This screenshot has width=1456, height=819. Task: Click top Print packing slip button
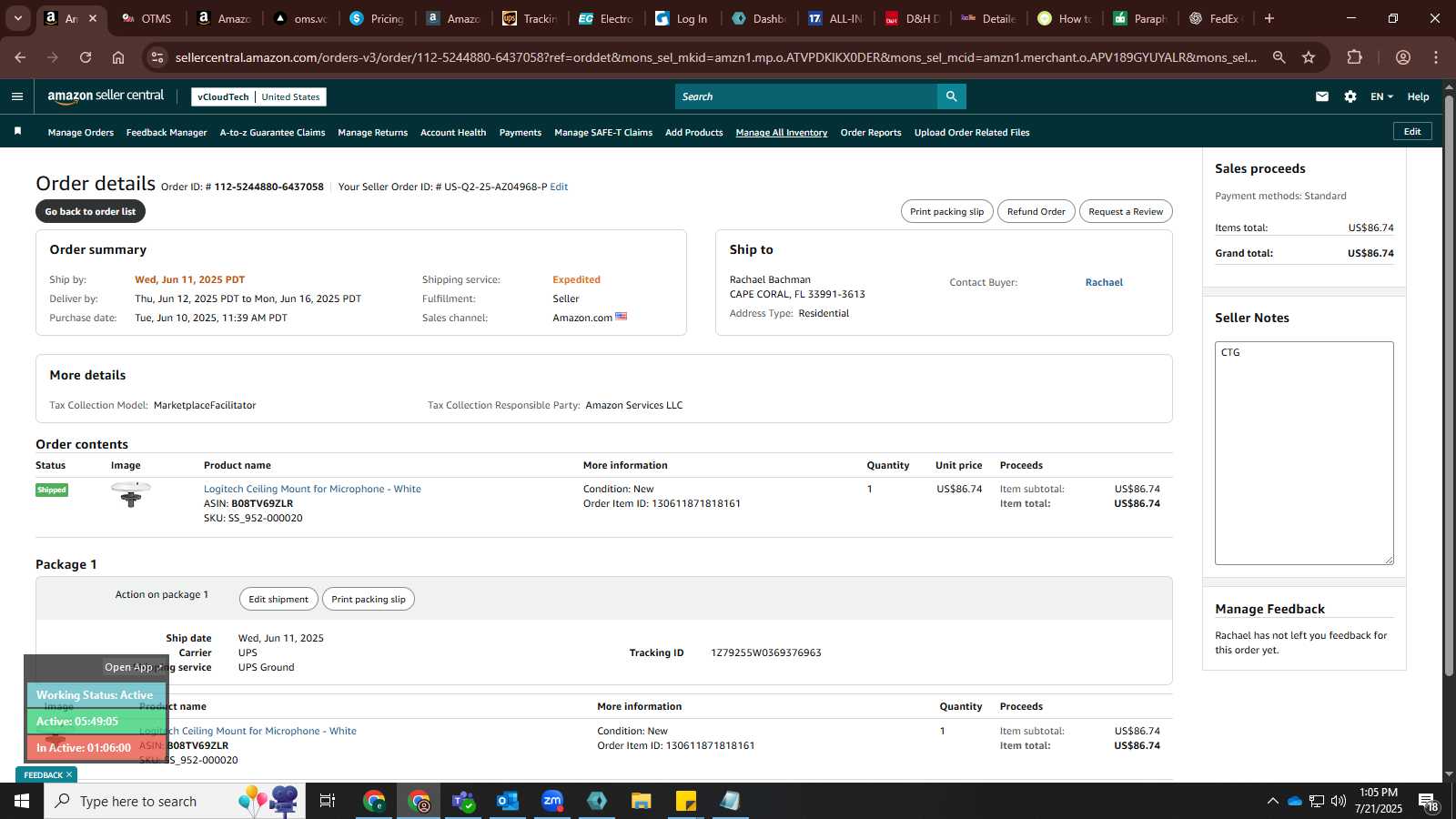click(946, 211)
